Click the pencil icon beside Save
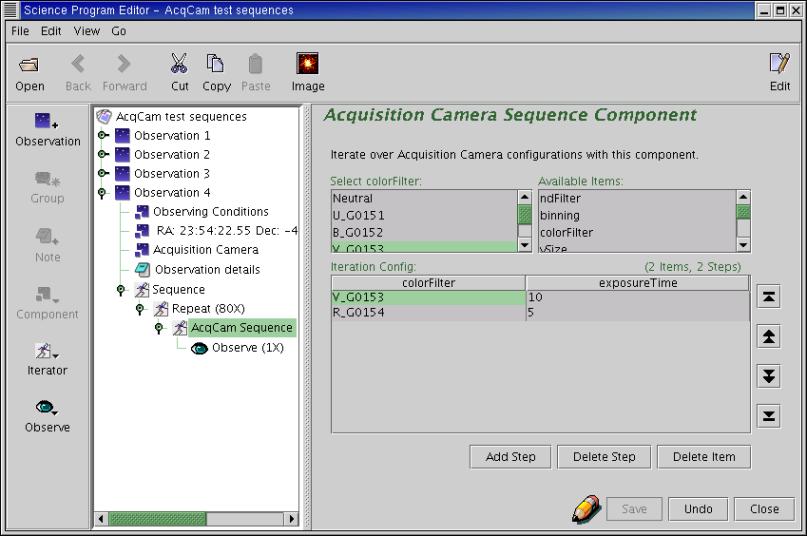Viewport: 807px width, 536px height. (586, 508)
